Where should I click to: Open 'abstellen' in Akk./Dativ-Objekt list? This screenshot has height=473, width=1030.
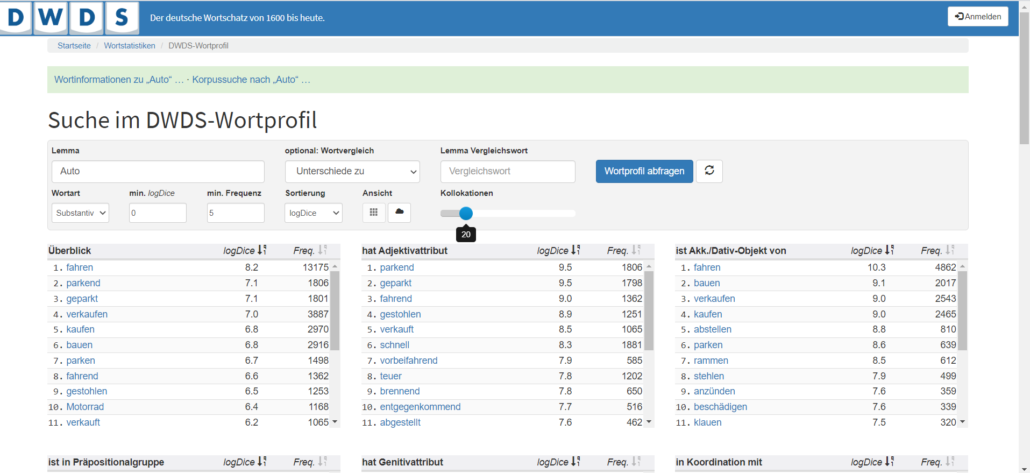click(712, 329)
